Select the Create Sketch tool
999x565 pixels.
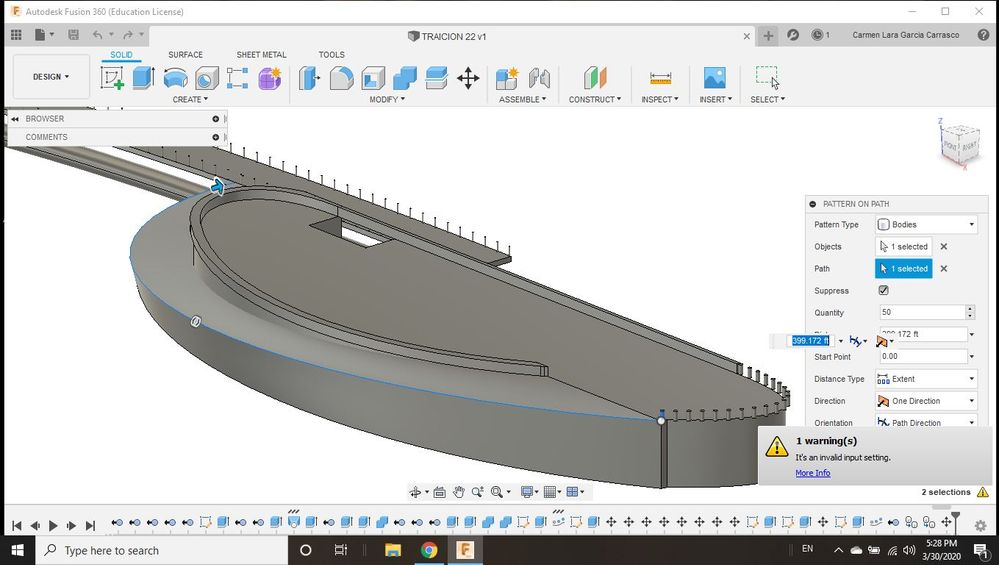(112, 78)
